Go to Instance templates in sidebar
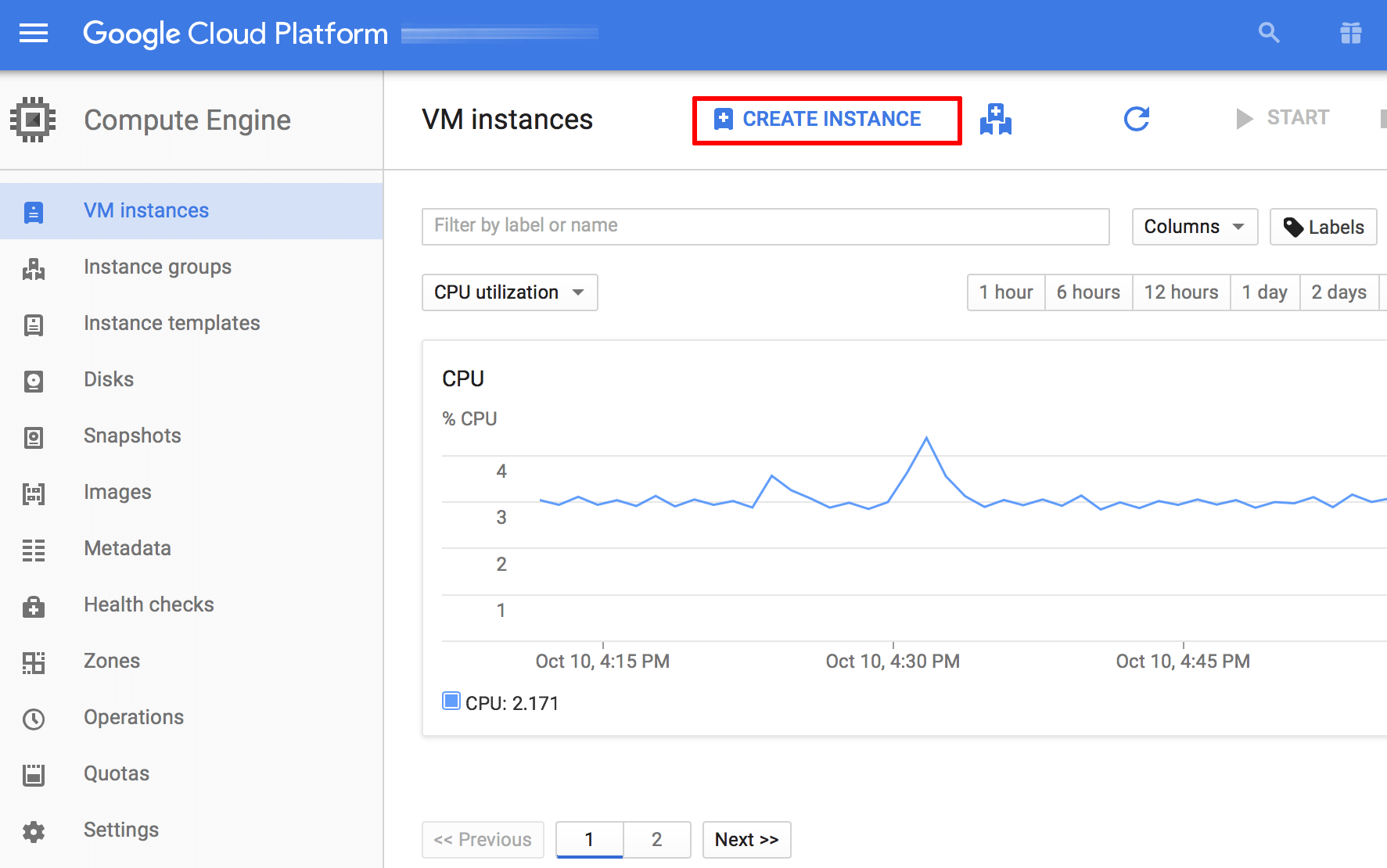1387x868 pixels. (171, 323)
